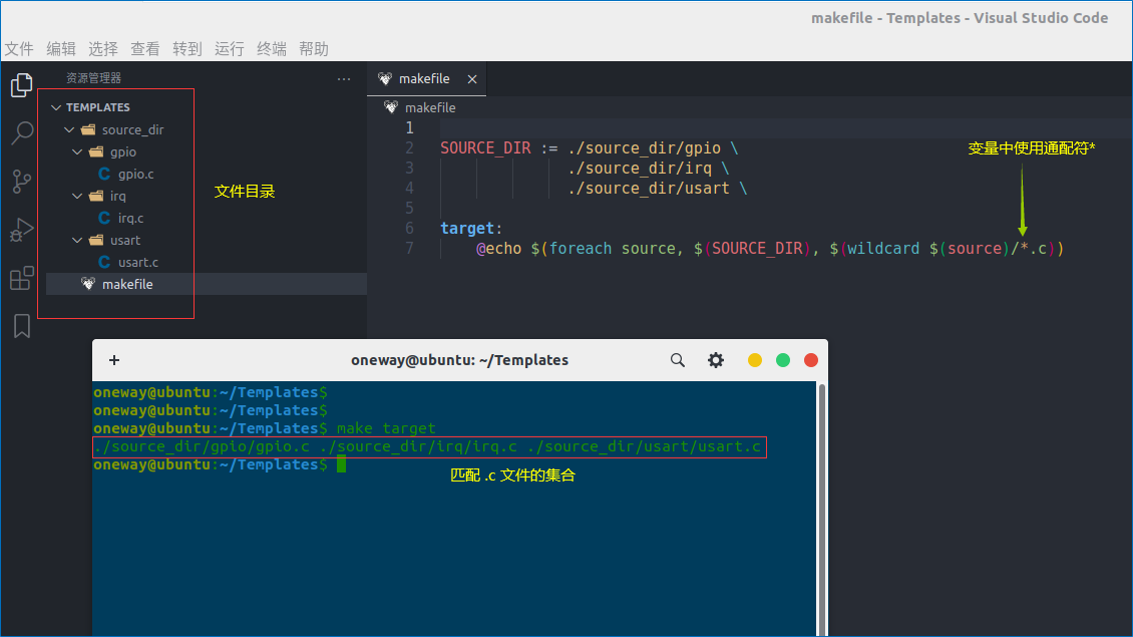Collapse the TEMPLATES root folder
The image size is (1133, 637).
tap(56, 107)
